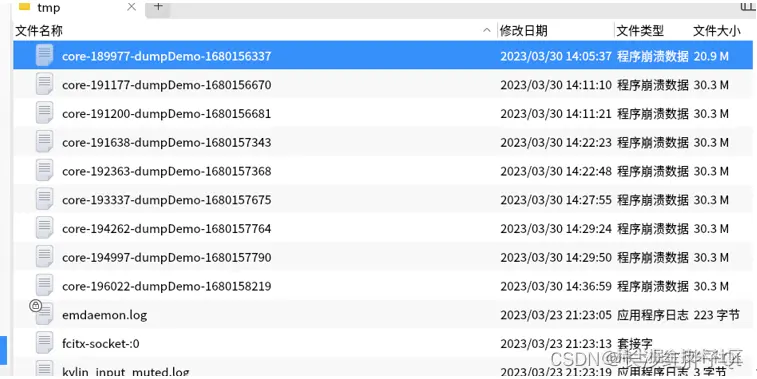The width and height of the screenshot is (757, 379).
Task: Sort by 修改日期 column header
Action: [523, 31]
